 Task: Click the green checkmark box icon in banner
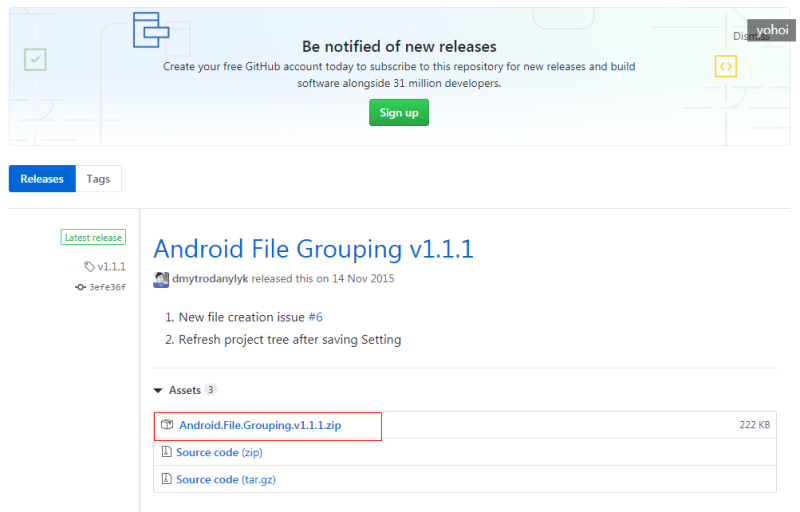tap(35, 60)
